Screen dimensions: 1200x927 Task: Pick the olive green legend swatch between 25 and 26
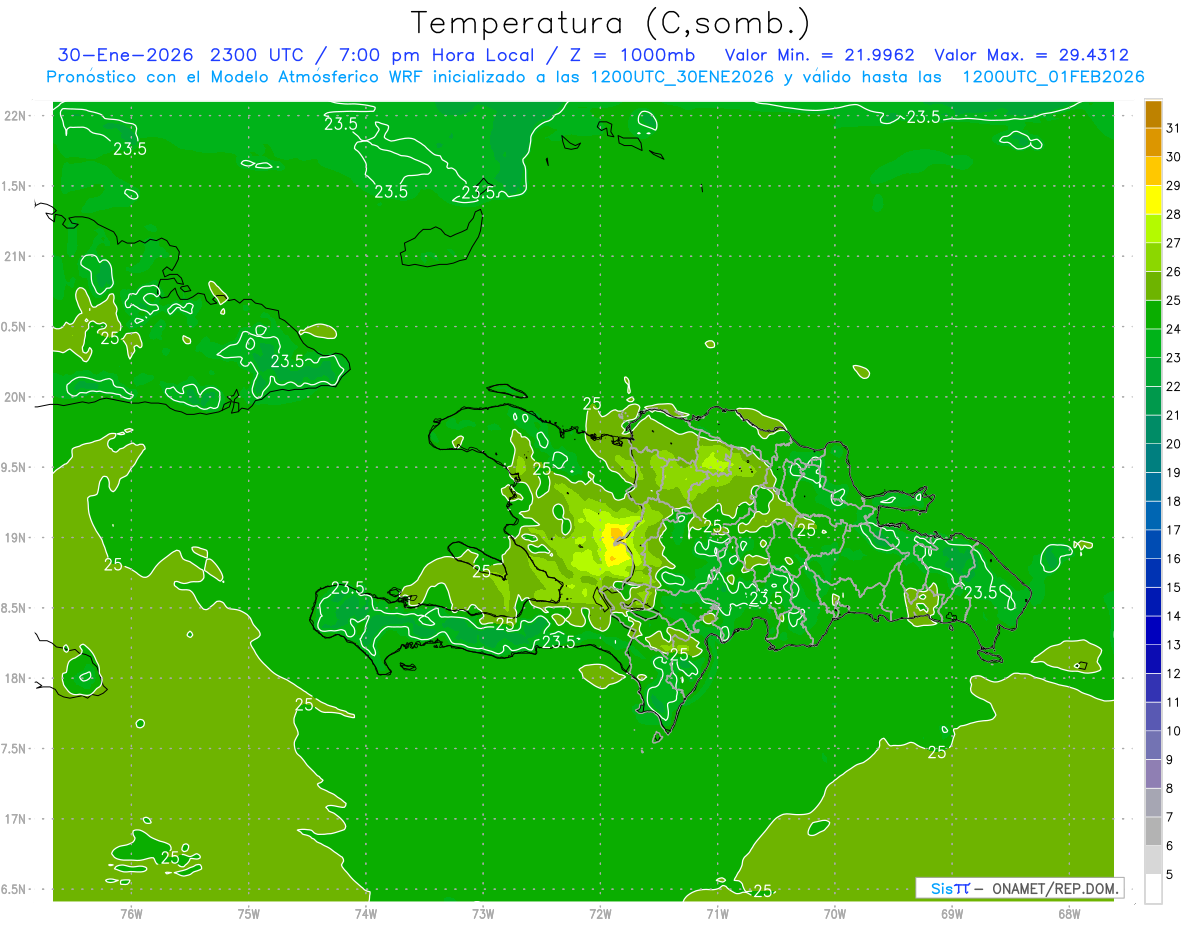[1153, 286]
